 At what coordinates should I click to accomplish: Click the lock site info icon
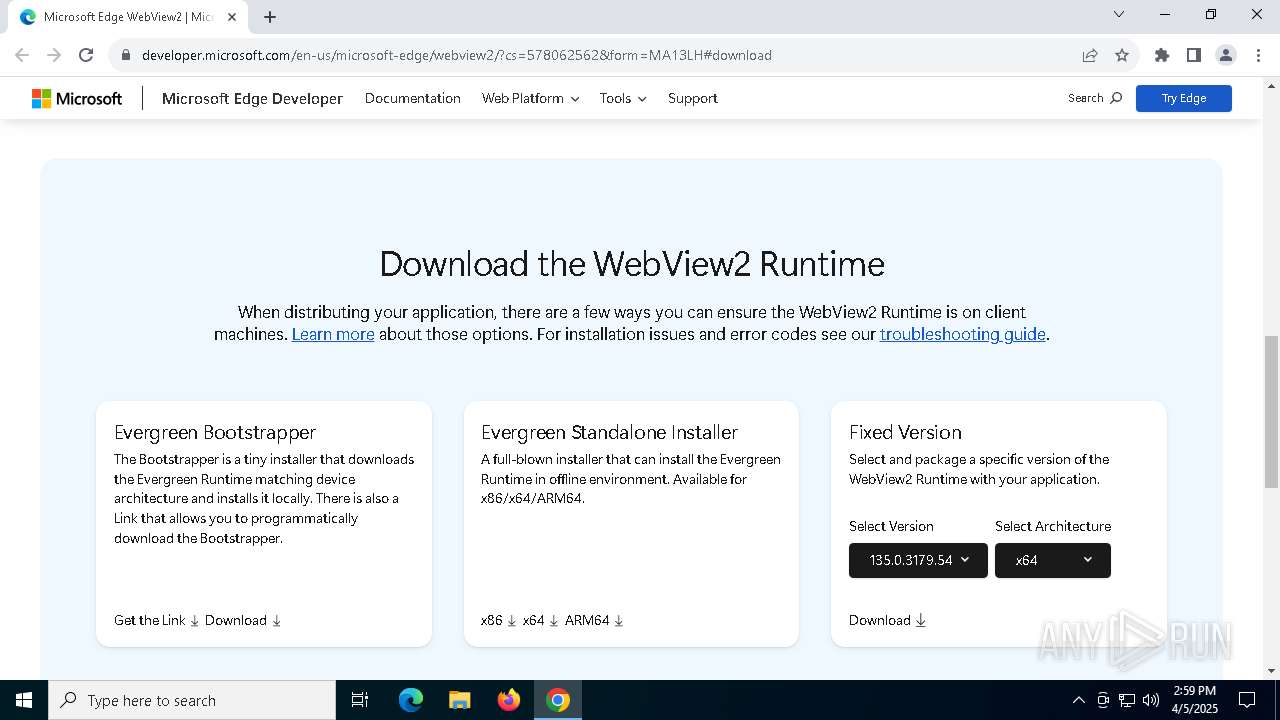(x=126, y=55)
